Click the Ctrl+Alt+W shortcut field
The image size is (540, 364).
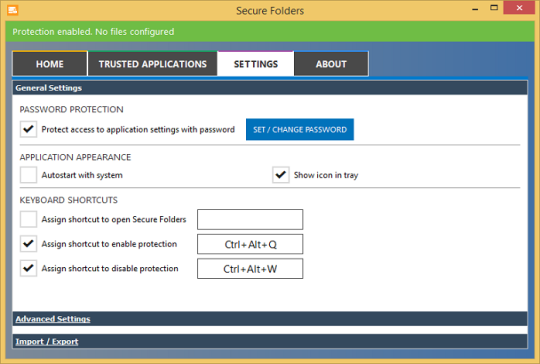pos(250,269)
